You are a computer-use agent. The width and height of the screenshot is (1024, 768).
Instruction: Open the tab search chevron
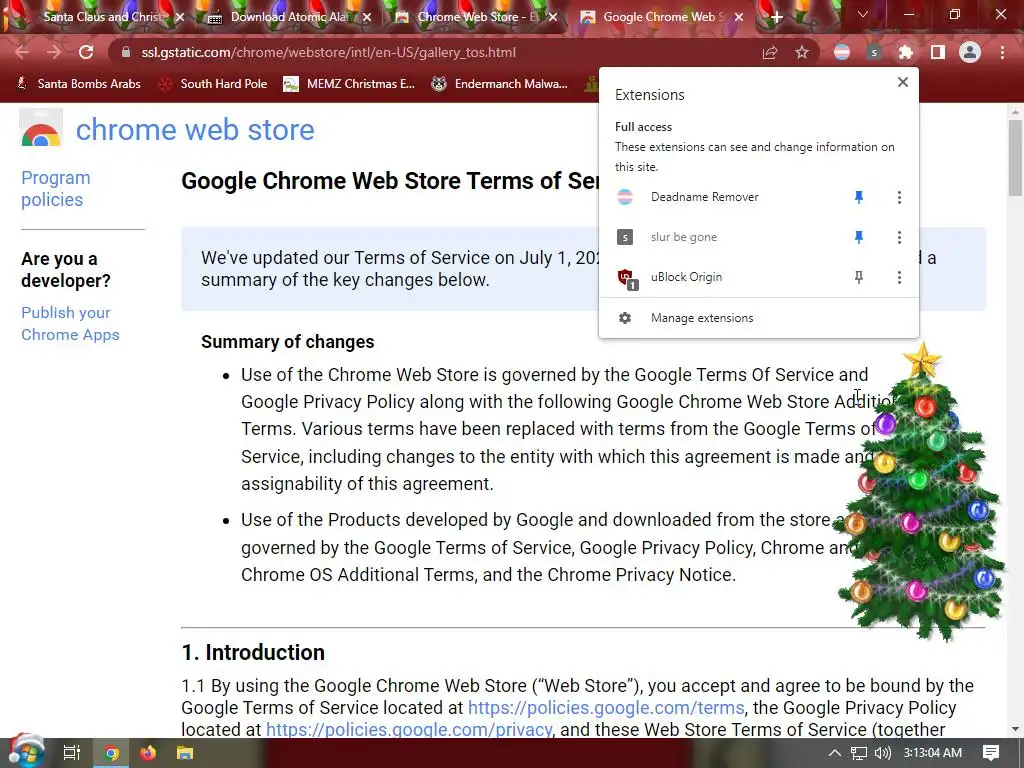click(x=863, y=14)
